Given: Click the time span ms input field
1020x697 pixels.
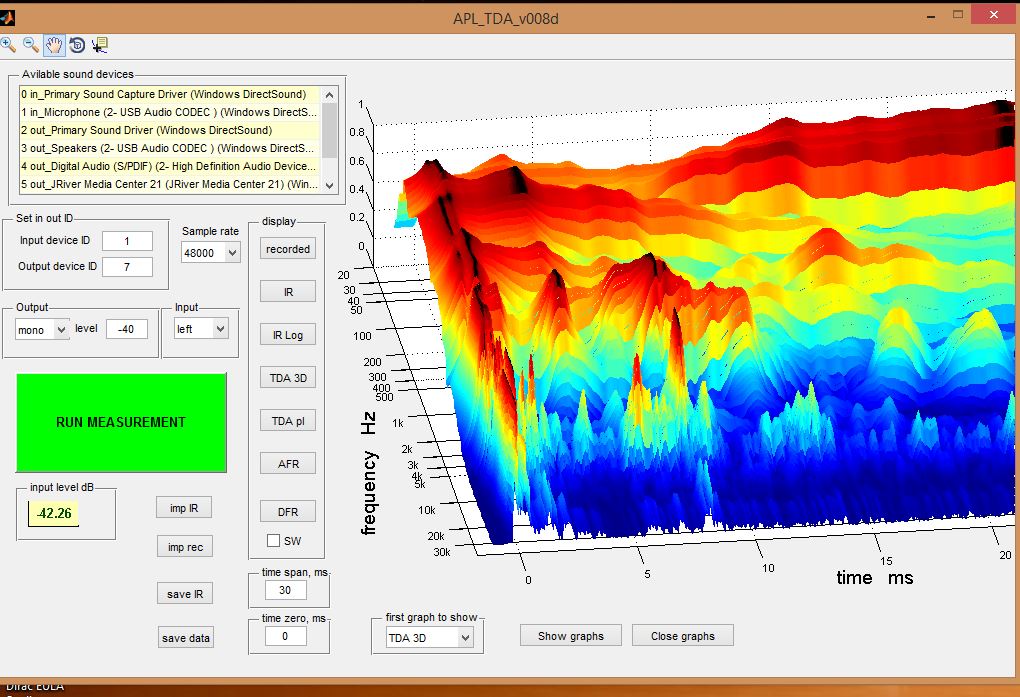Looking at the screenshot, I should click(x=286, y=590).
